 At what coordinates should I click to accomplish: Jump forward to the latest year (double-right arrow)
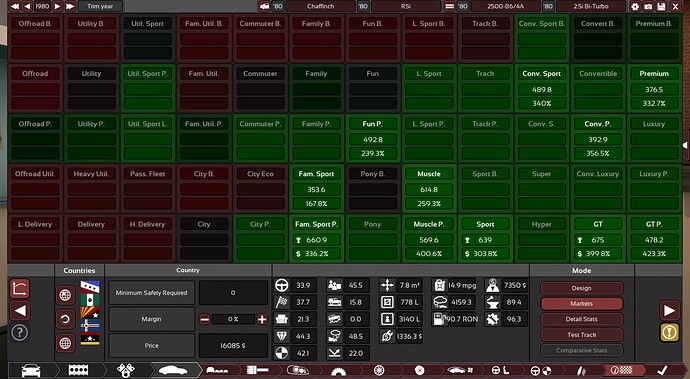click(x=70, y=6)
